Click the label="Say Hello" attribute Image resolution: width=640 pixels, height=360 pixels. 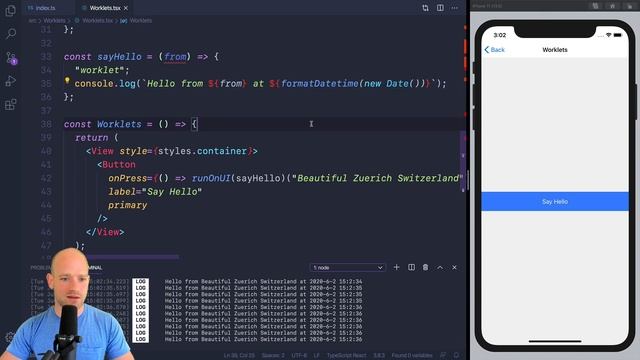(155, 192)
